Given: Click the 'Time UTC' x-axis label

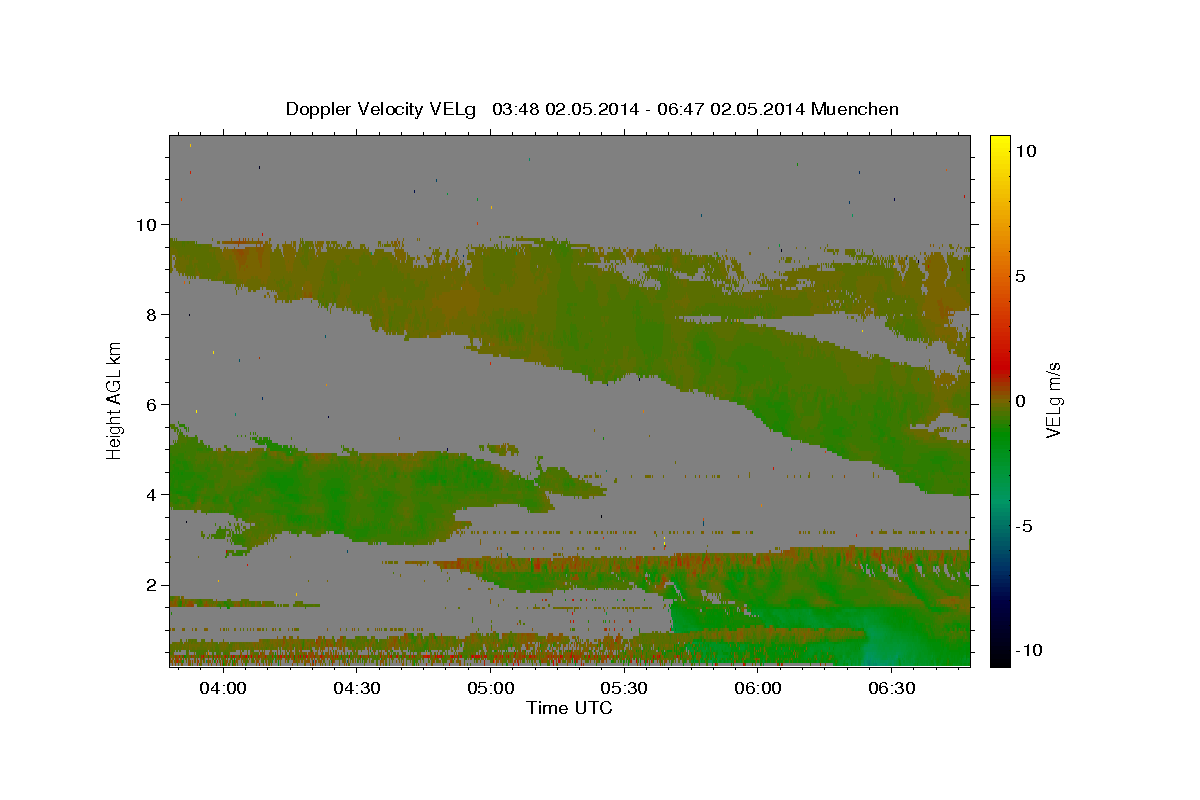Looking at the screenshot, I should pyautogui.click(x=569, y=708).
